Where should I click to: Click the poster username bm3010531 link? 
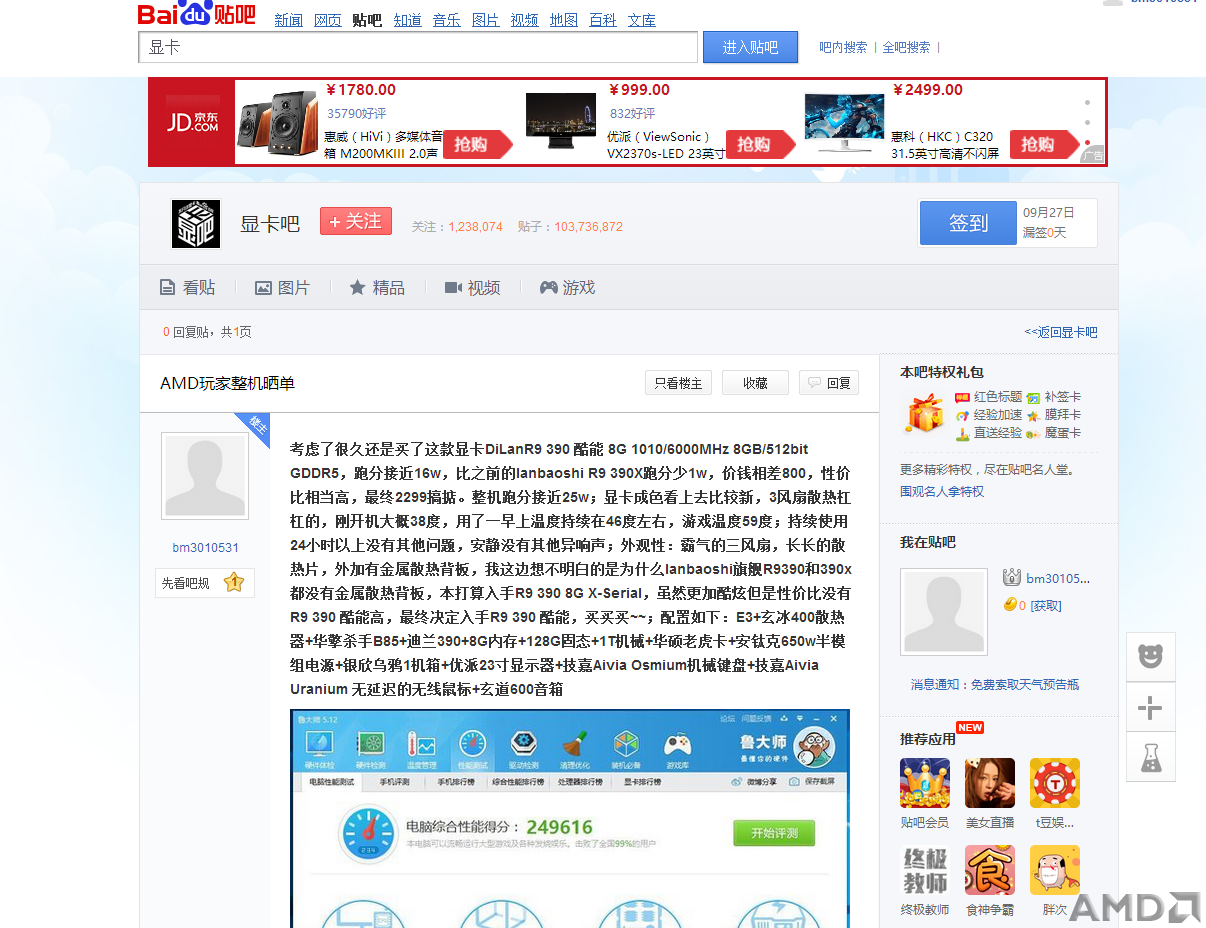[205, 547]
